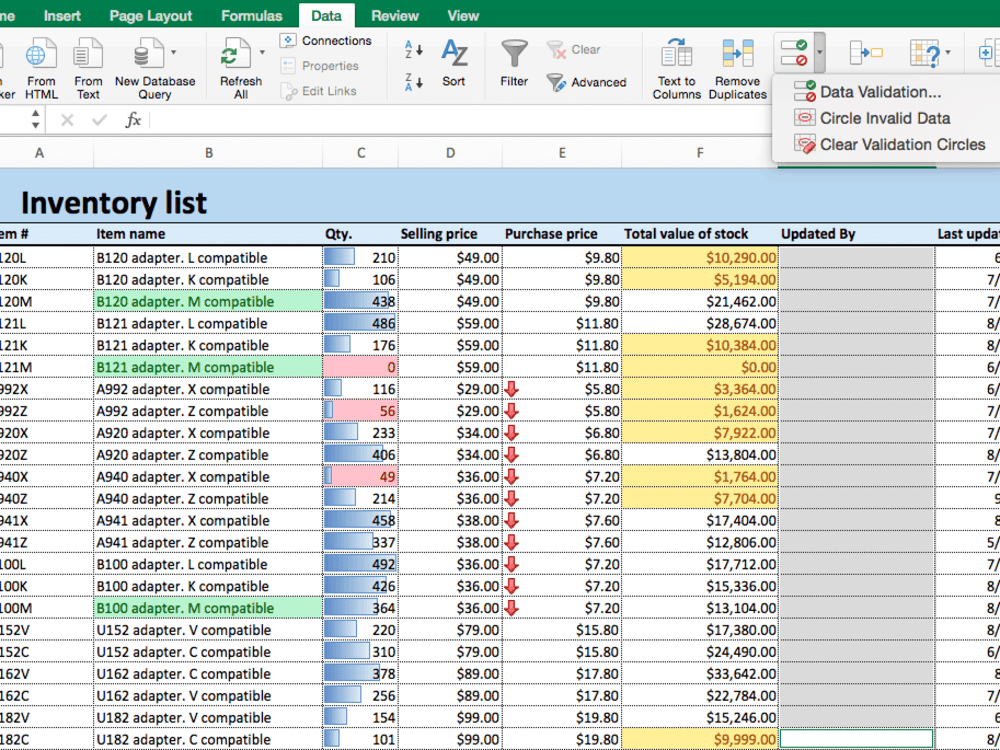Click the Advanced filter button
This screenshot has height=750, width=1000.
(587, 82)
